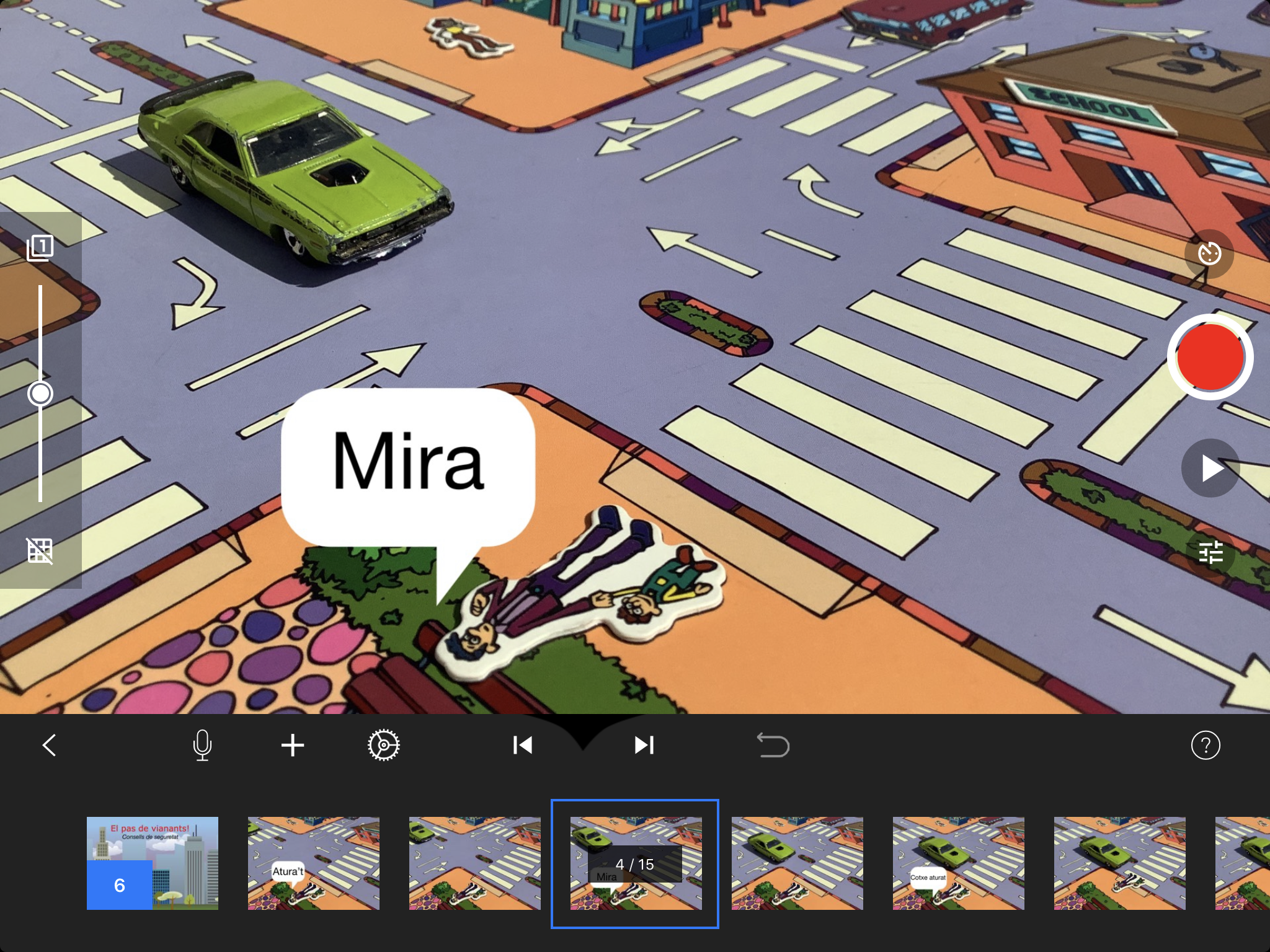Open the capture timer settings
Viewport: 1270px width, 952px height.
tap(1209, 253)
